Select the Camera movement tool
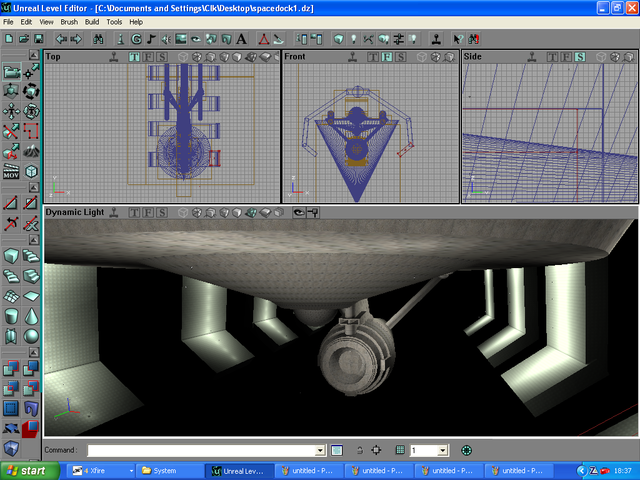 click(11, 71)
